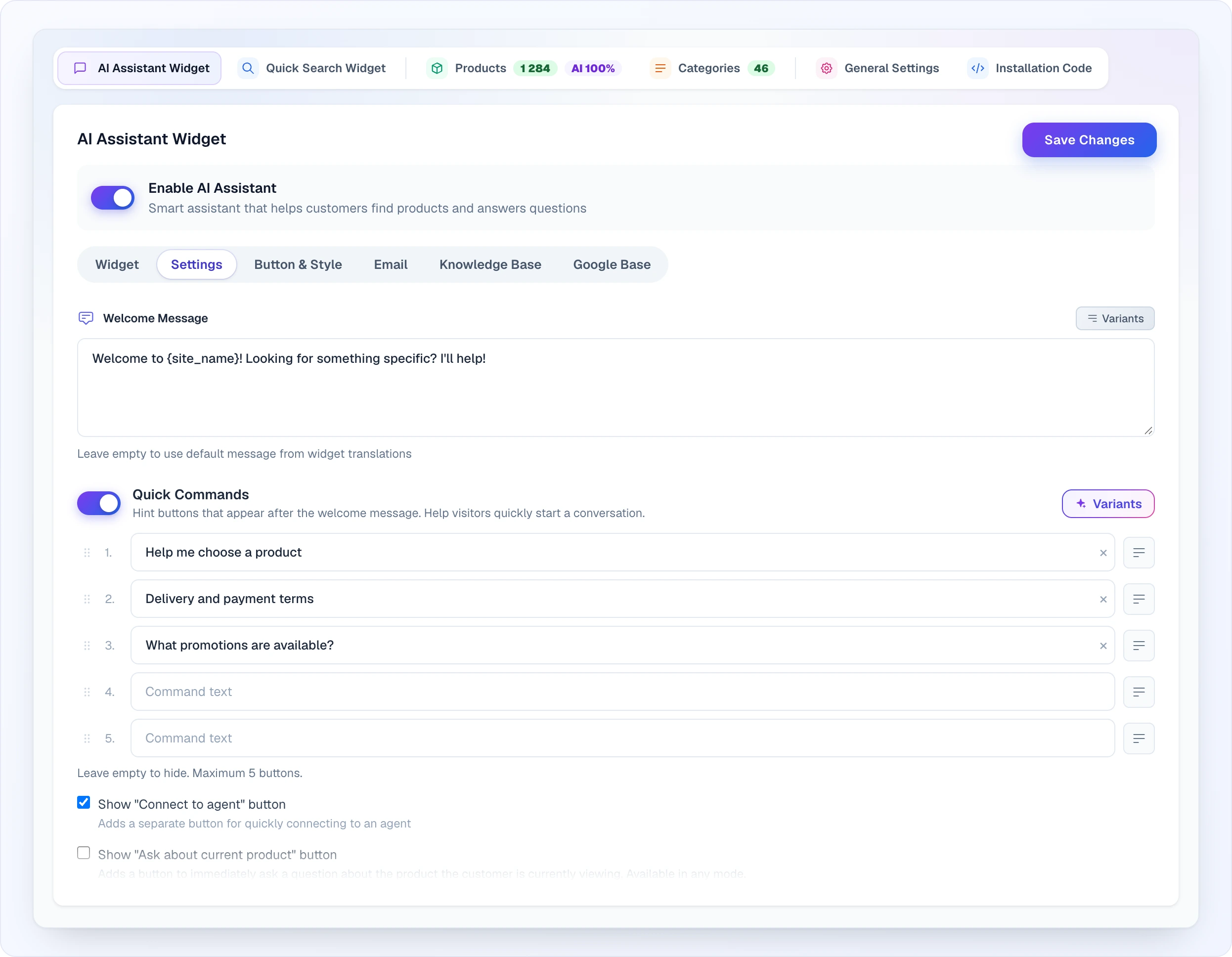Open the Quick Search Widget tab
The image size is (1232, 957).
312,68
